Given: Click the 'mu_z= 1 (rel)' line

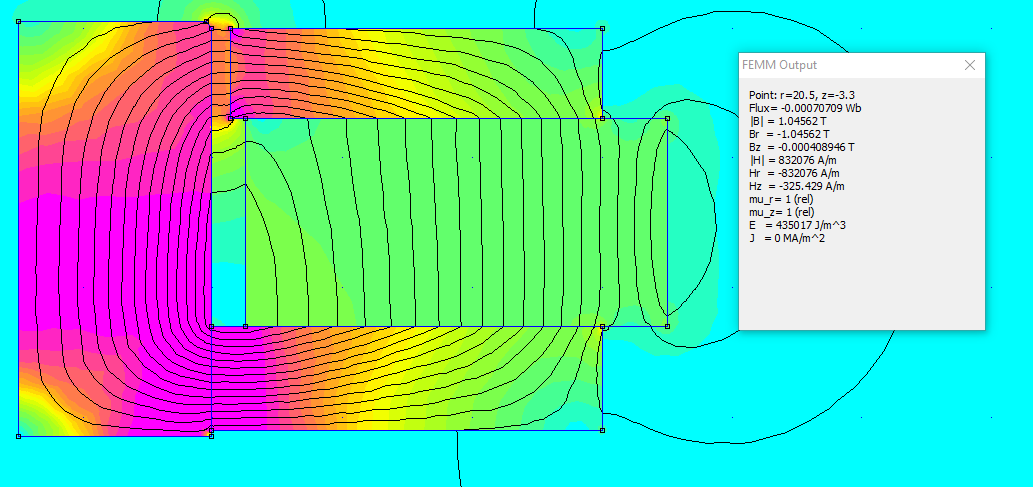Looking at the screenshot, I should click(x=781, y=212).
